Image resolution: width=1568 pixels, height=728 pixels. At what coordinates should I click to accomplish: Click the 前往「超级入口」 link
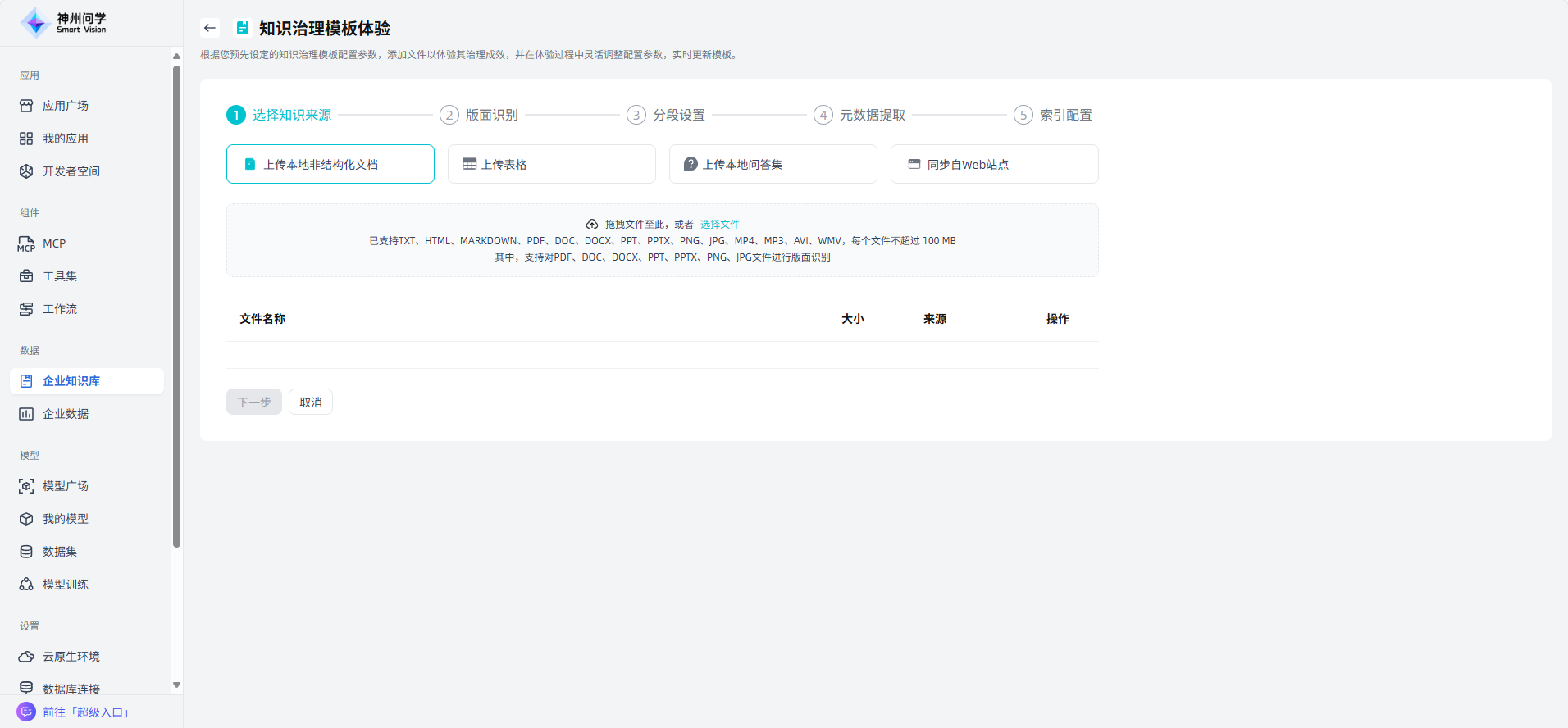pyautogui.click(x=85, y=712)
